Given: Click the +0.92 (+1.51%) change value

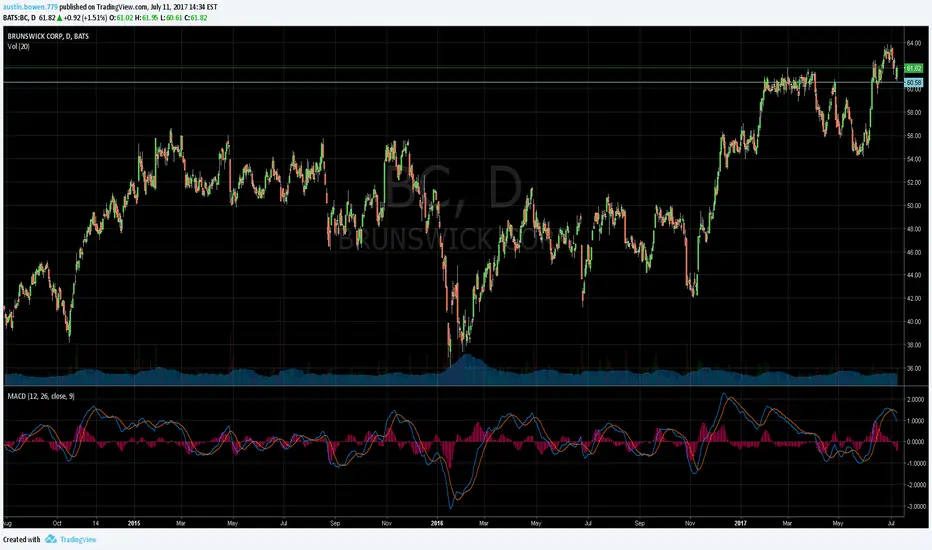Looking at the screenshot, I should (x=86, y=18).
